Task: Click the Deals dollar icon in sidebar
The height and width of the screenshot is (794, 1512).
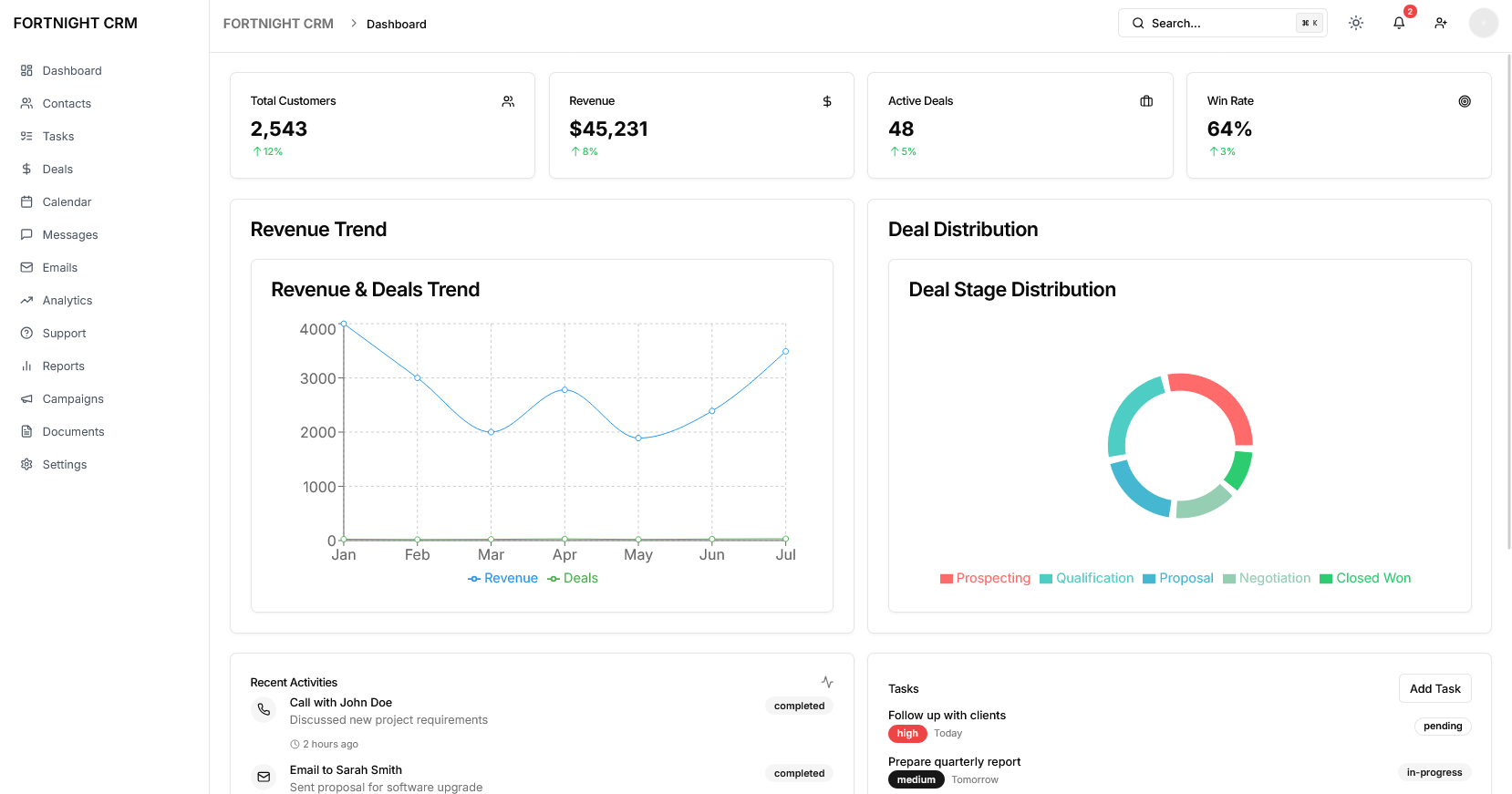Action: [26, 169]
